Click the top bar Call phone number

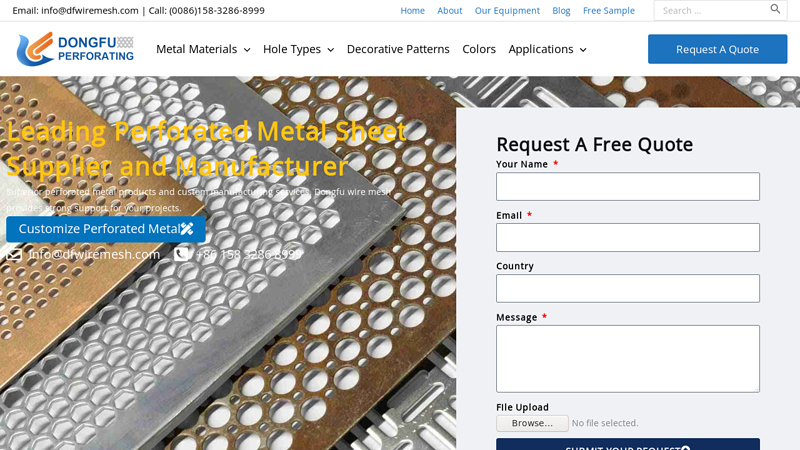pyautogui.click(x=217, y=10)
